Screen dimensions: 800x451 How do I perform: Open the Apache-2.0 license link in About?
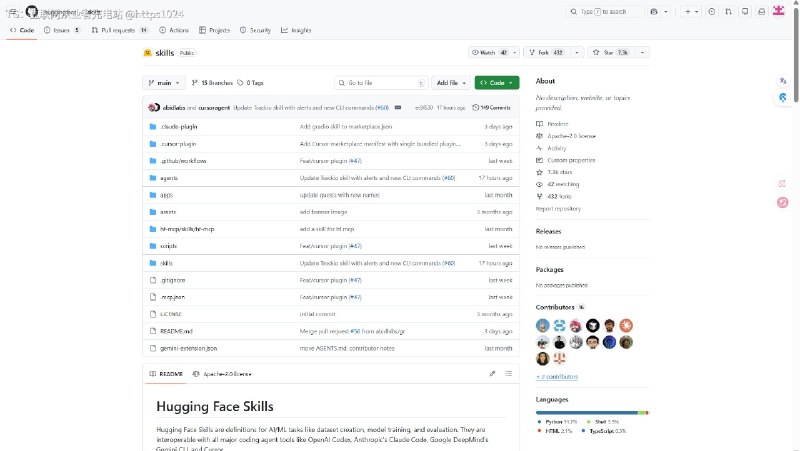(566, 136)
